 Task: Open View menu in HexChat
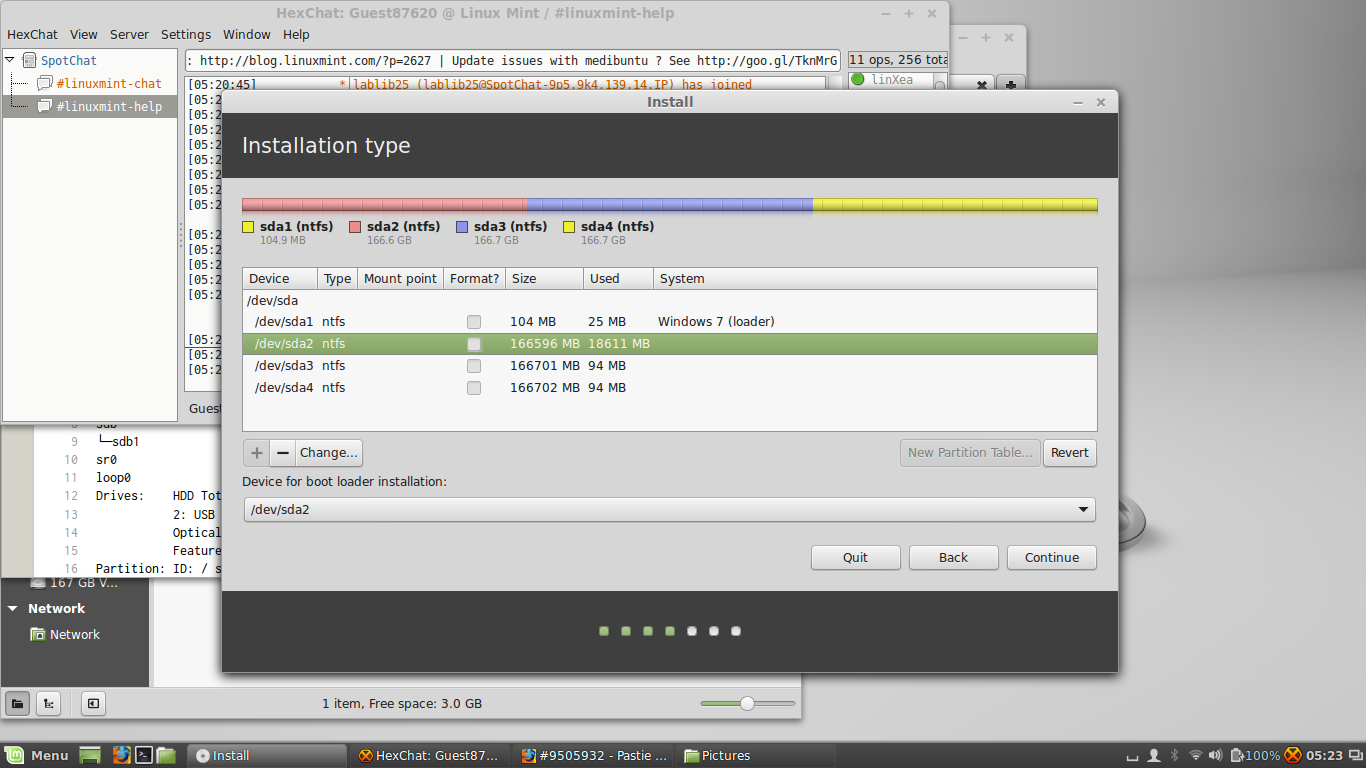click(84, 34)
